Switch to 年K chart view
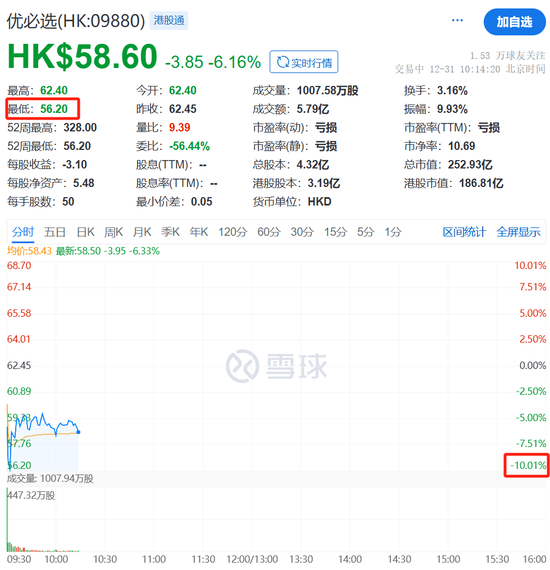Image resolution: width=550 pixels, height=570 pixels. [198, 232]
